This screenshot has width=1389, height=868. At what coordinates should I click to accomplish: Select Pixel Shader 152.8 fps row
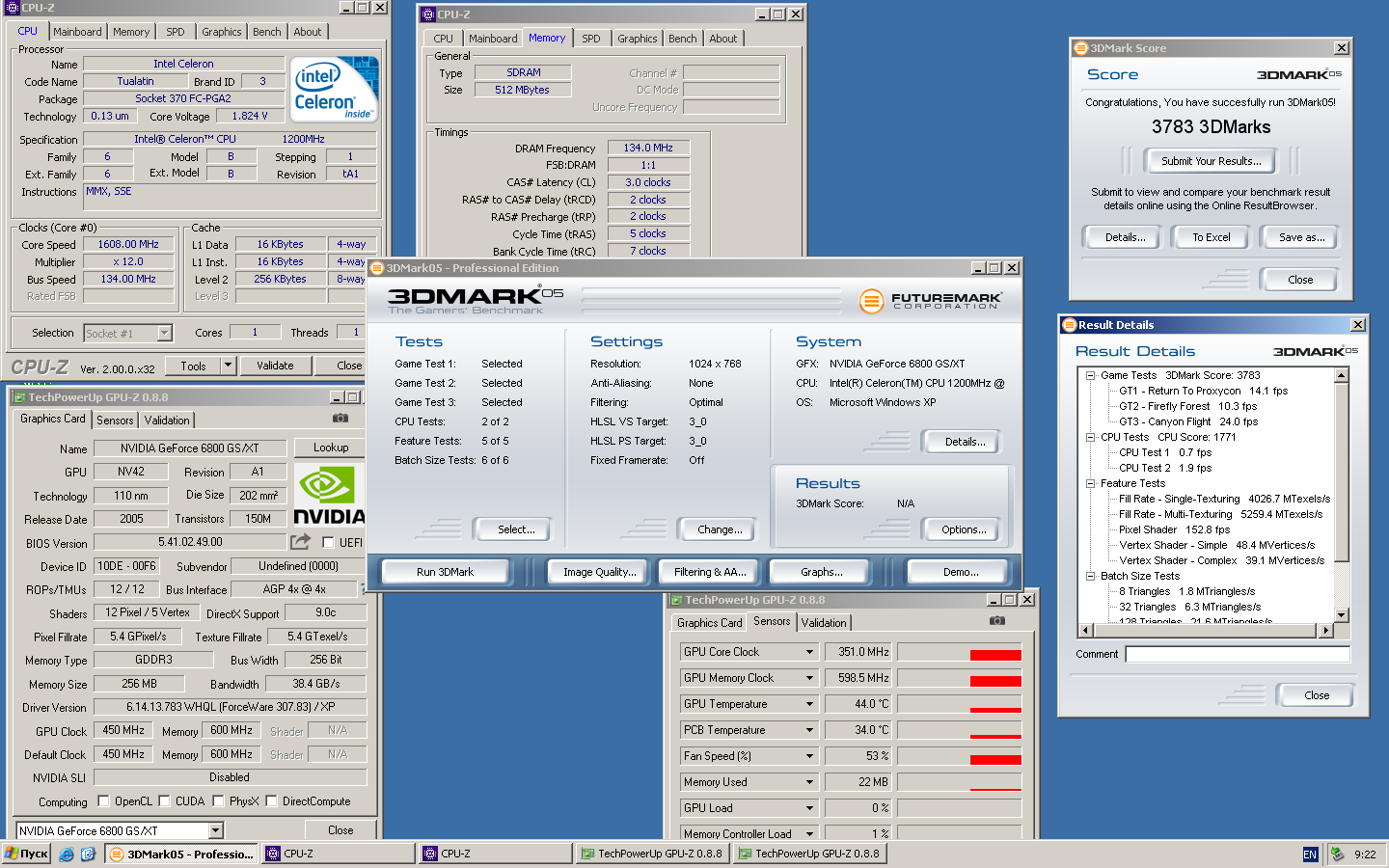coord(1174,530)
